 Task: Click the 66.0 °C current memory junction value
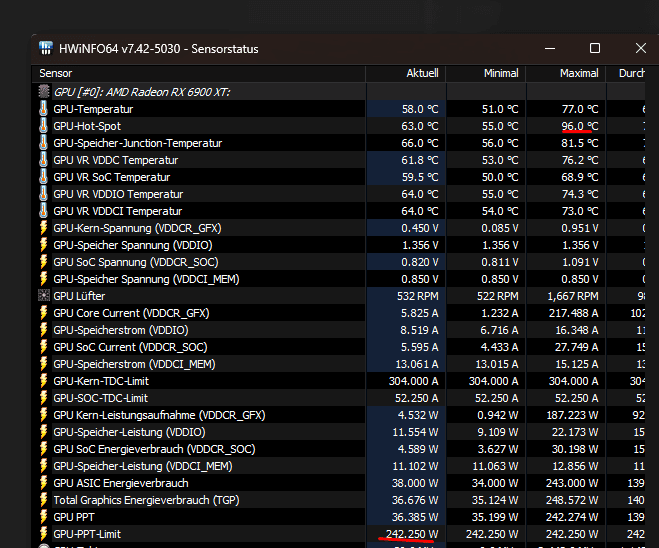pyautogui.click(x=419, y=143)
